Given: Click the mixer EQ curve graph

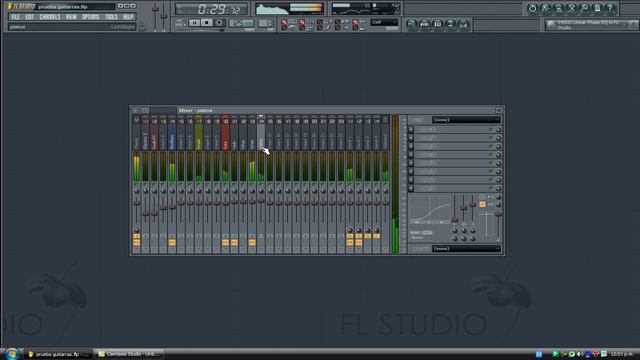Looking at the screenshot, I should coord(429,209).
